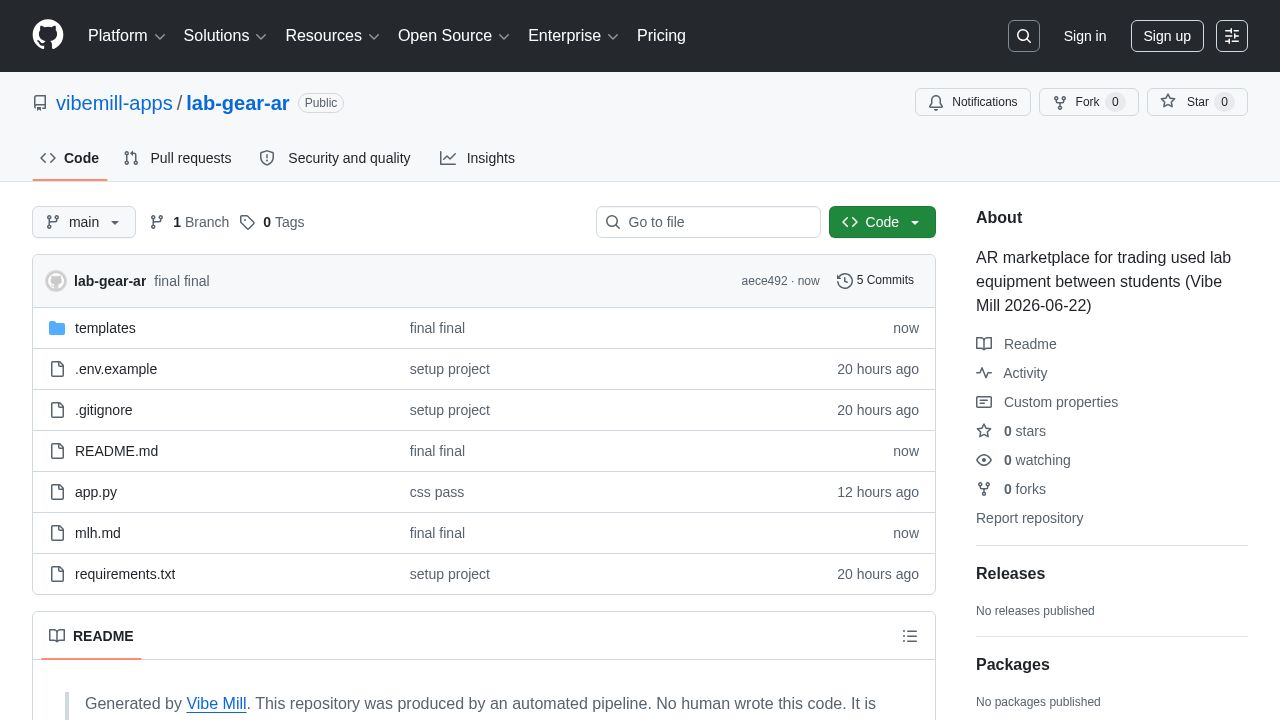Expand the Enterprise menu
Viewport: 1280px width, 720px height.
[574, 36]
